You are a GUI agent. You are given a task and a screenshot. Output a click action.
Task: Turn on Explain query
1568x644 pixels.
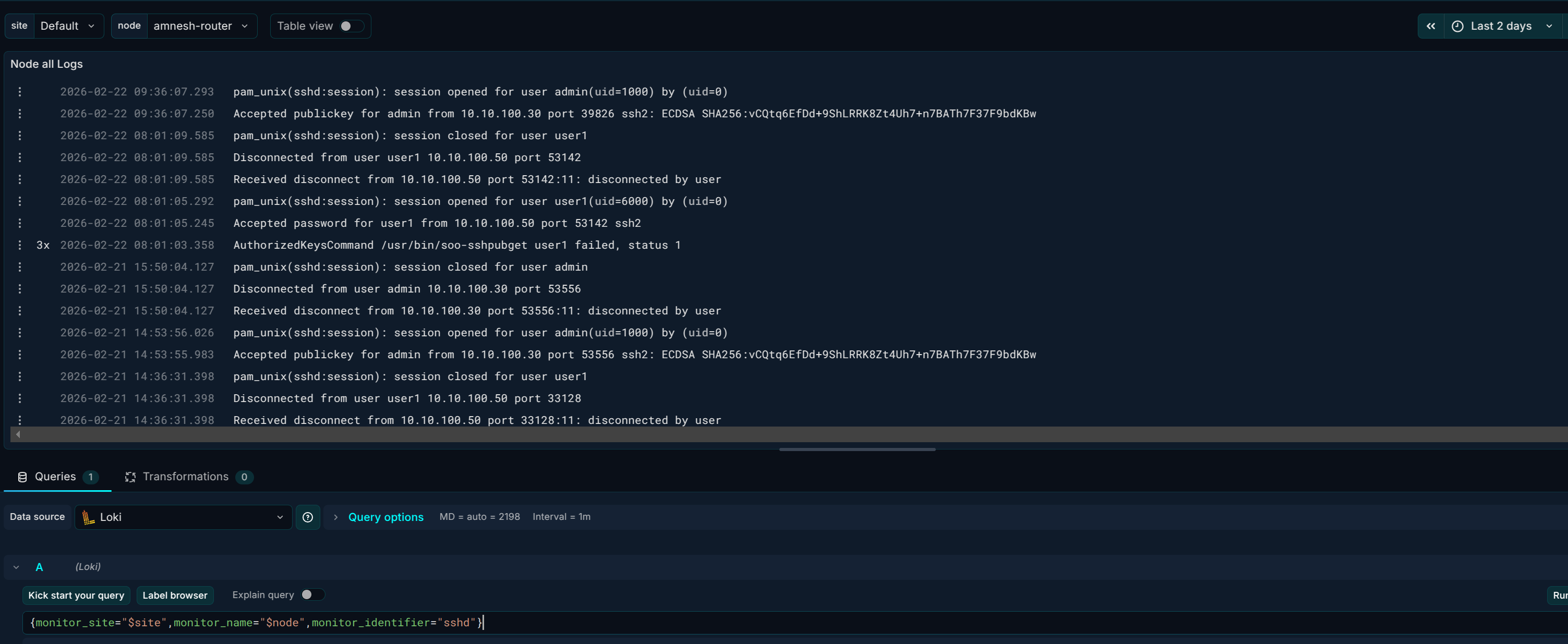click(x=312, y=594)
